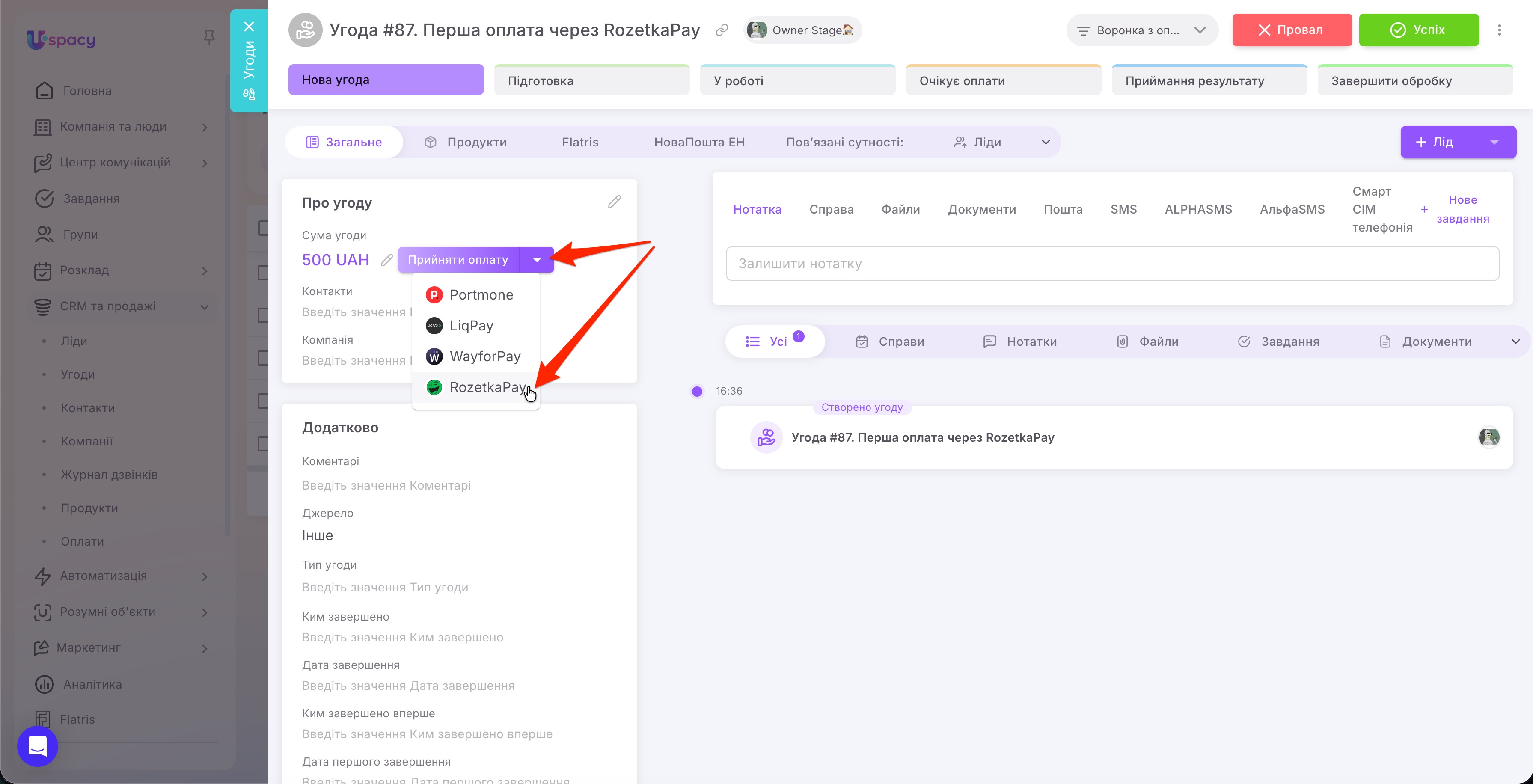Filter timeline by Завдання
1533x784 pixels.
(x=1278, y=342)
